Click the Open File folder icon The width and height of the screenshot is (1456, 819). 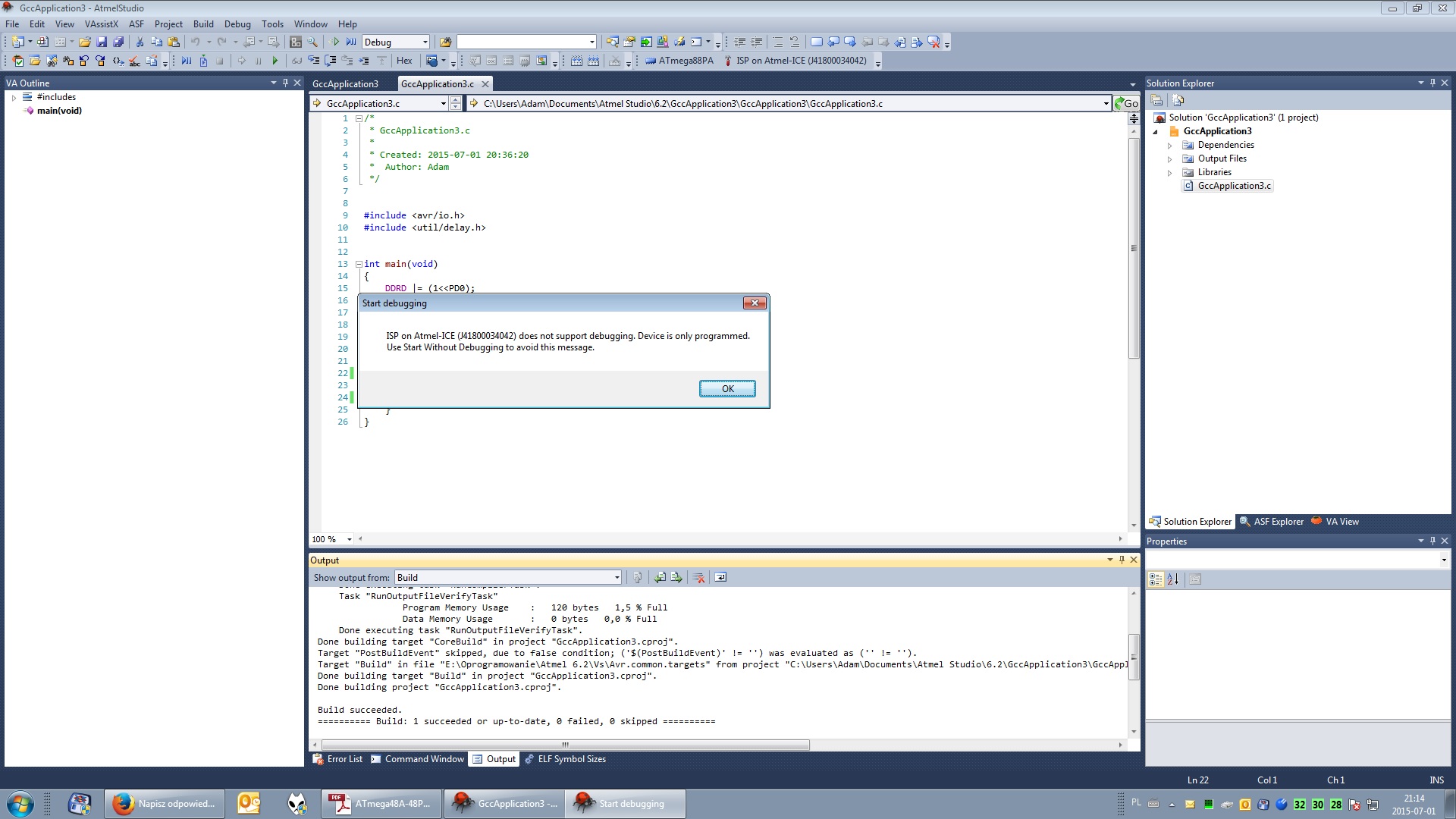tap(85, 42)
